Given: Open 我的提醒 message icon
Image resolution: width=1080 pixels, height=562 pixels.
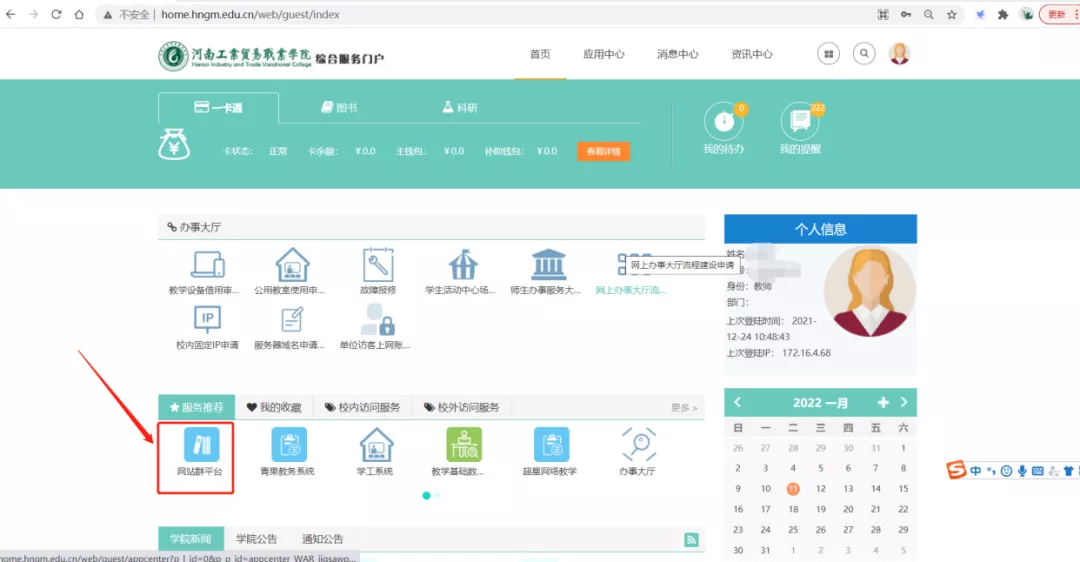Looking at the screenshot, I should coord(800,123).
